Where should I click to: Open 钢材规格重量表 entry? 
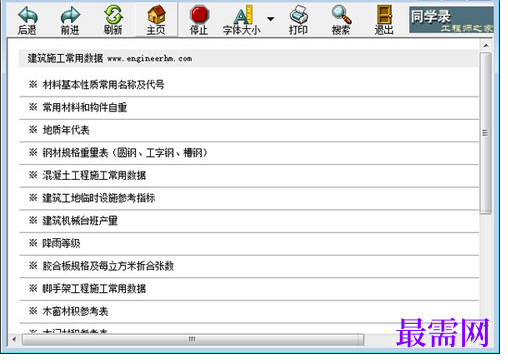125,153
